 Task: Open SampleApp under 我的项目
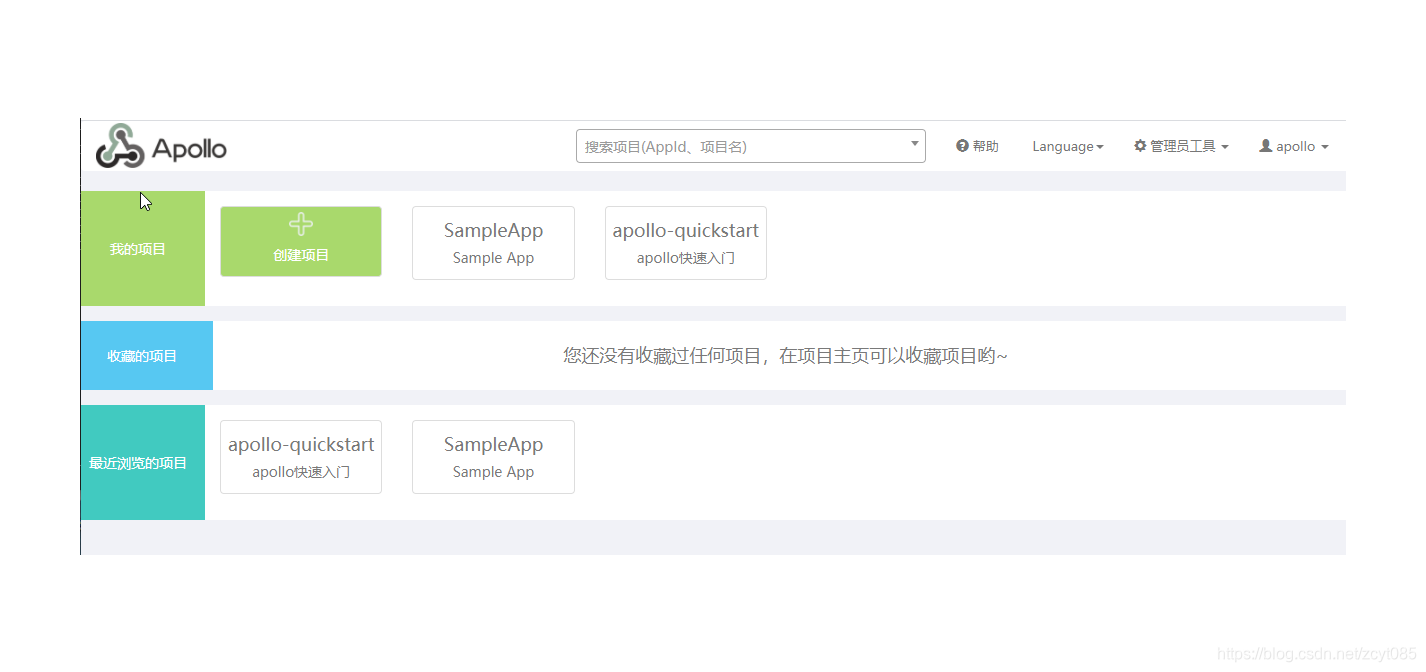click(493, 243)
